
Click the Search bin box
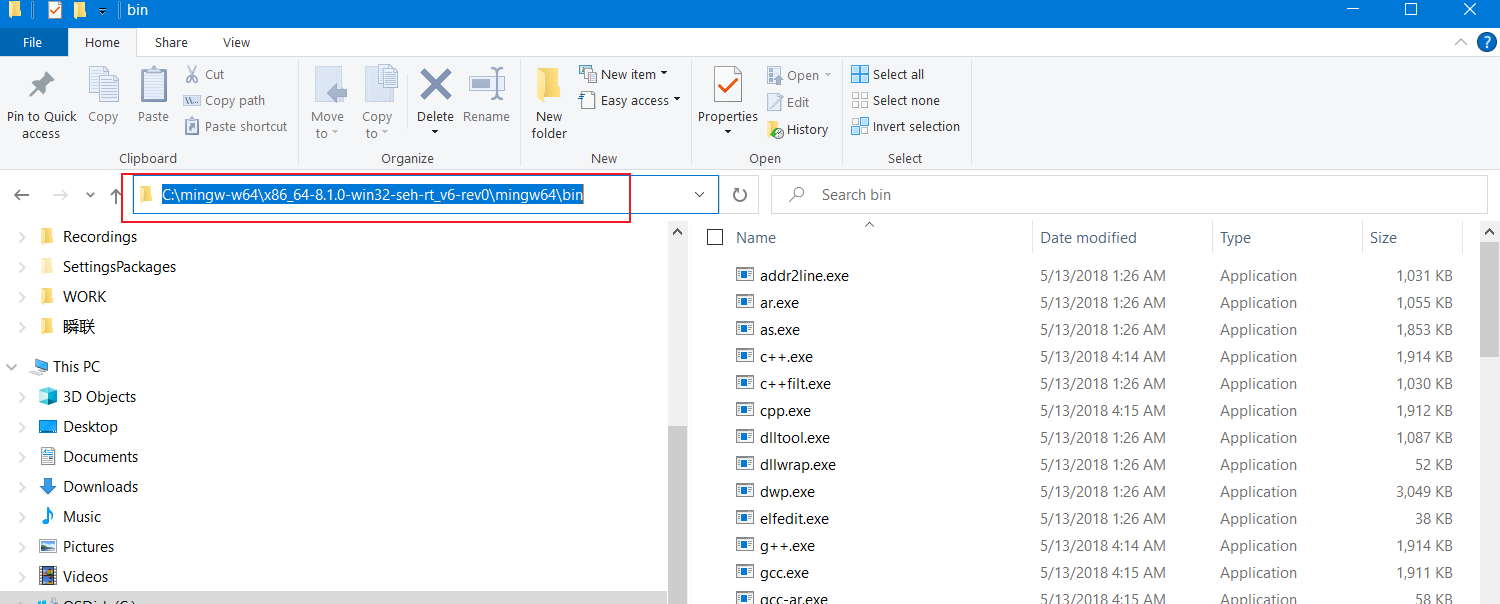point(1129,195)
